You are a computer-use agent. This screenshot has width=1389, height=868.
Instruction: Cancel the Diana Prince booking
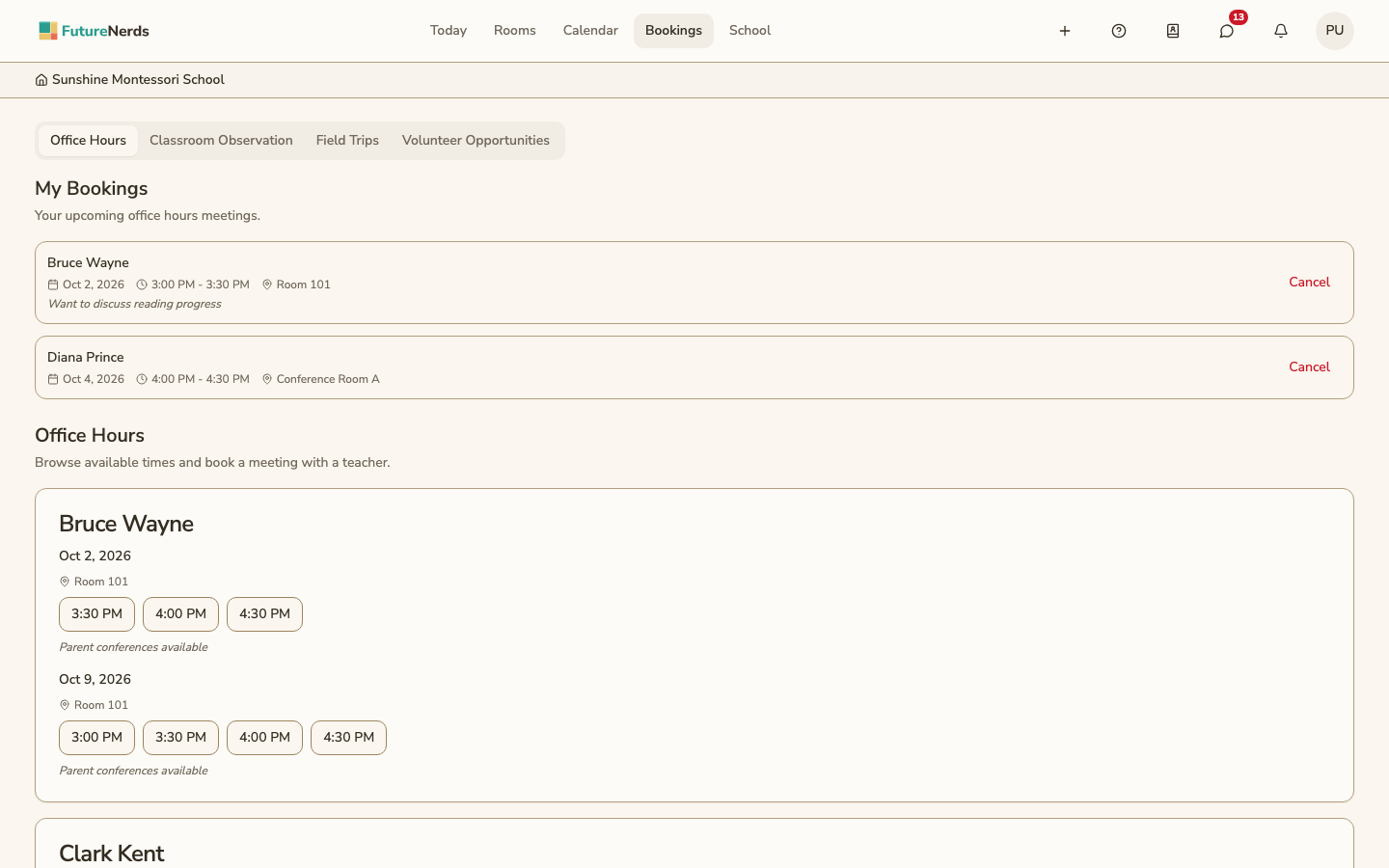click(x=1309, y=367)
